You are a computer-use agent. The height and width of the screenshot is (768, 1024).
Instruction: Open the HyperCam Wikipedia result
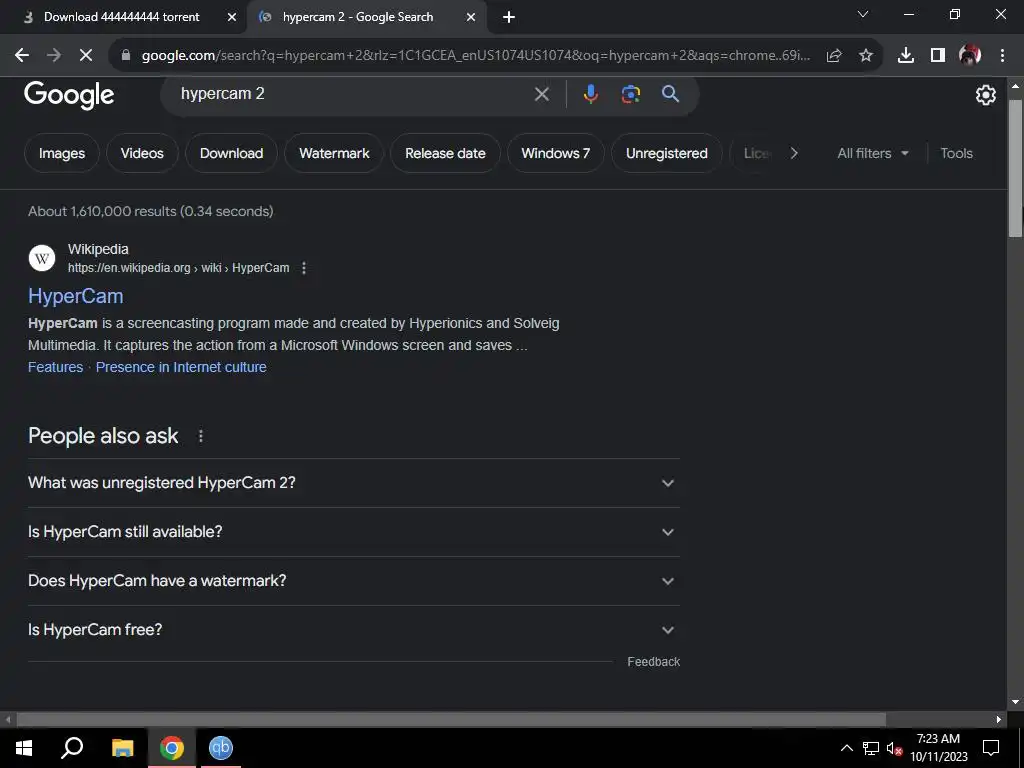[x=76, y=296]
